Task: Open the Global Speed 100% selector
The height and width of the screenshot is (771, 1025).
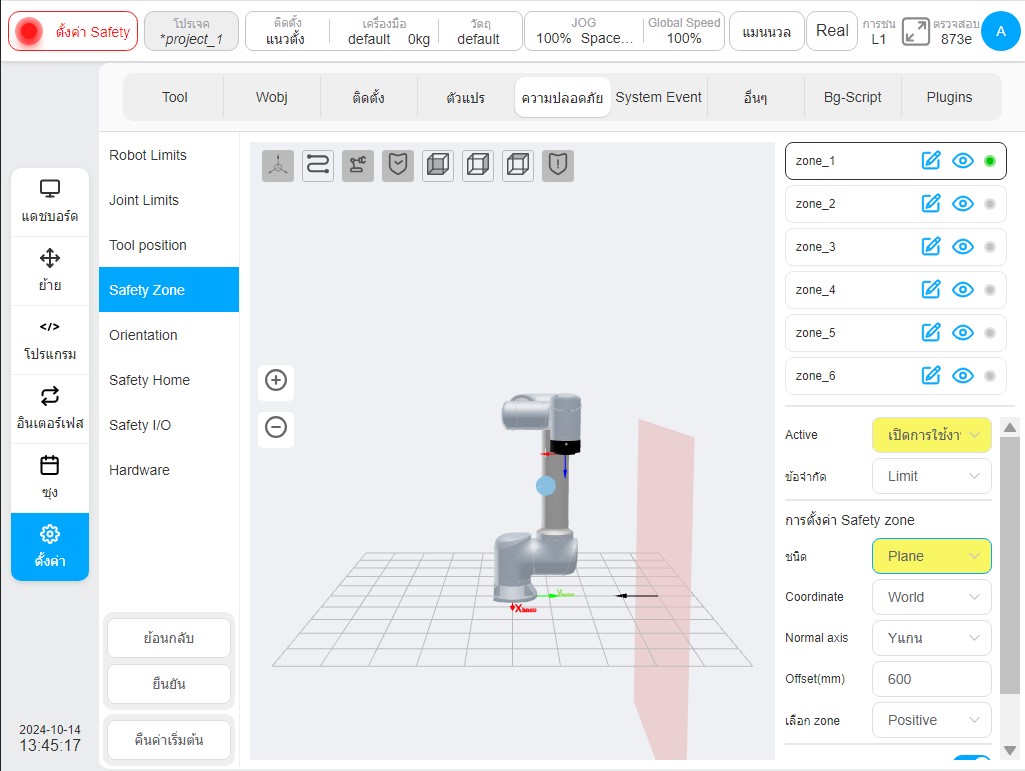Action: [684, 31]
